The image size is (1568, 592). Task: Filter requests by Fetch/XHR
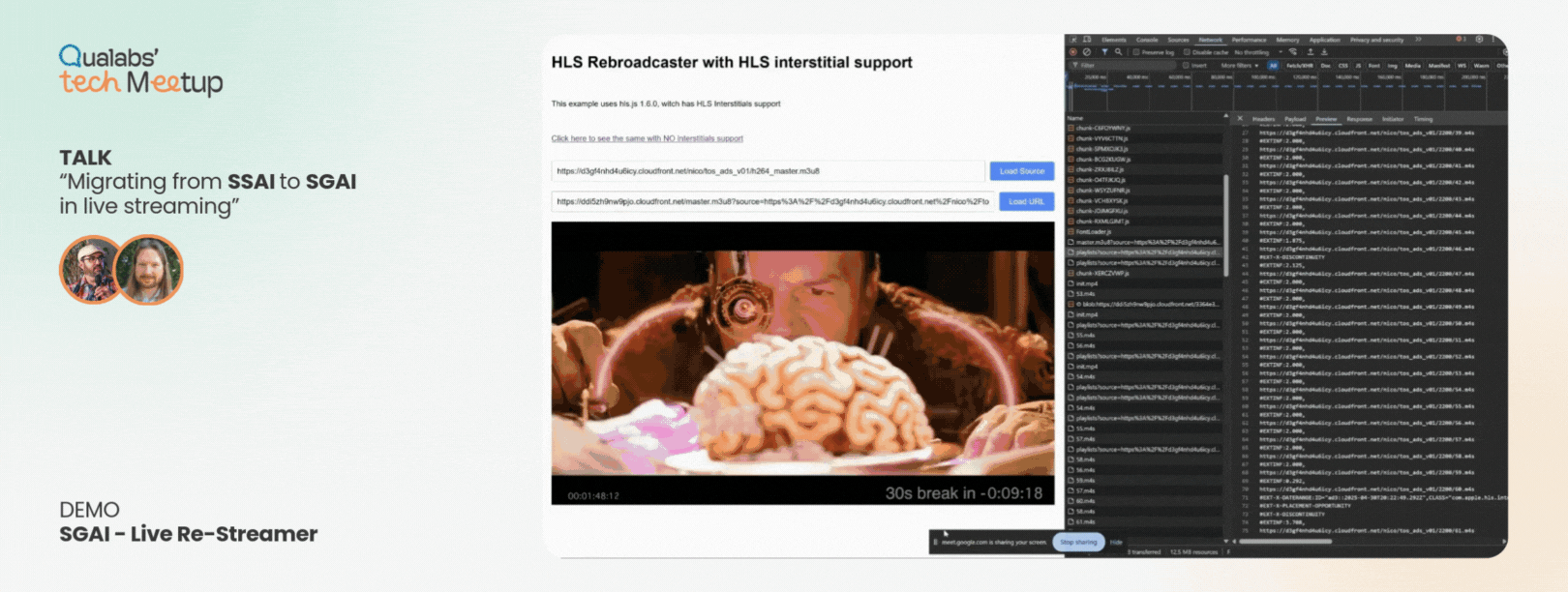point(1299,66)
